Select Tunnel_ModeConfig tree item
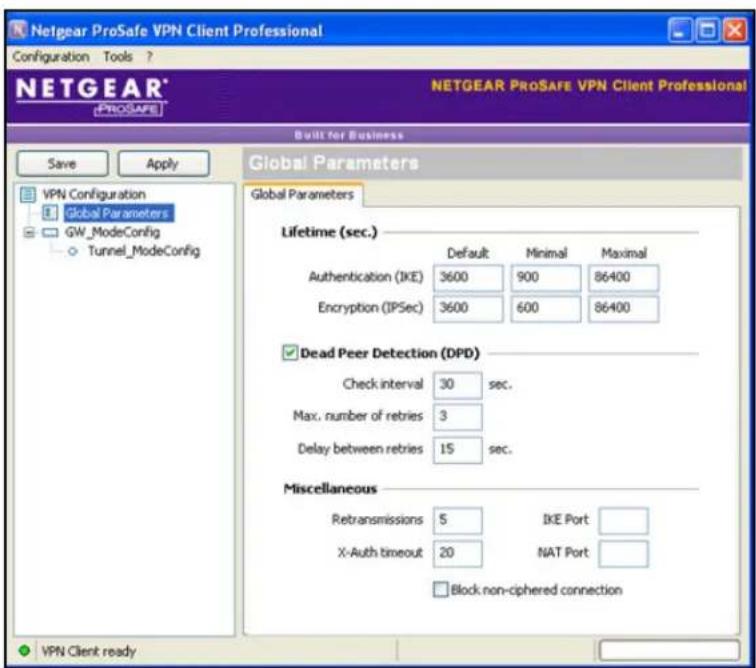Screen dimensions: 756x668 tap(144, 251)
